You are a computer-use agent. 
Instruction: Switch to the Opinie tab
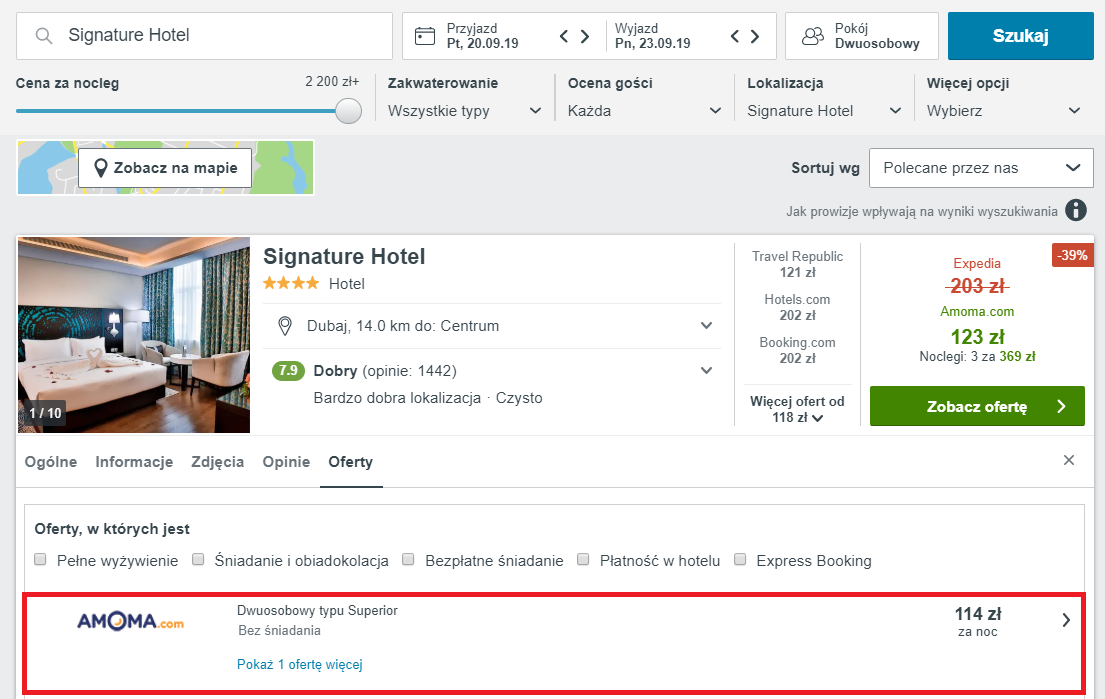tap(286, 462)
